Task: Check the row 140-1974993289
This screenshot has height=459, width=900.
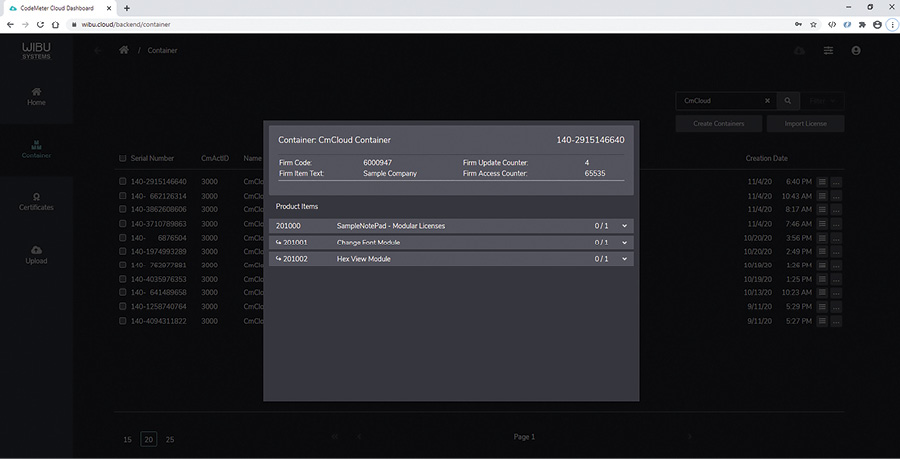Action: pos(122,251)
